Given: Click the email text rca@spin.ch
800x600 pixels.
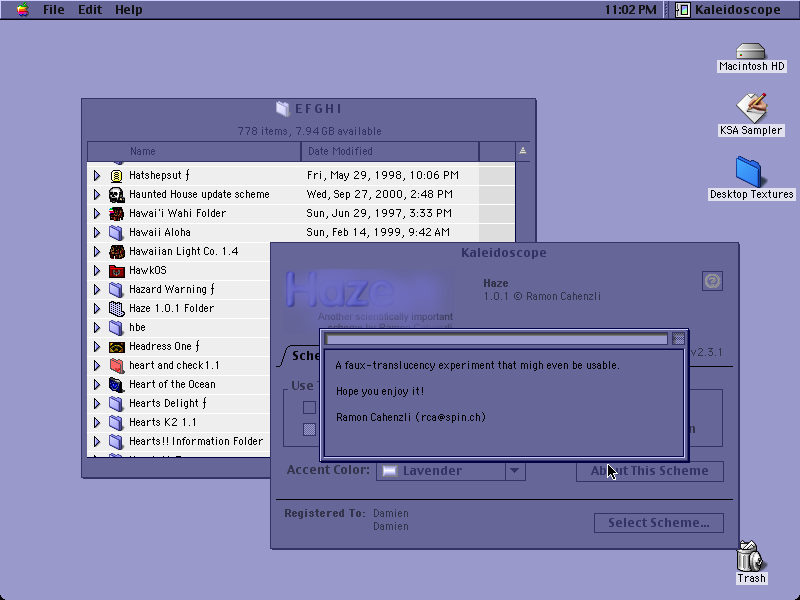Looking at the screenshot, I should pos(451,417).
